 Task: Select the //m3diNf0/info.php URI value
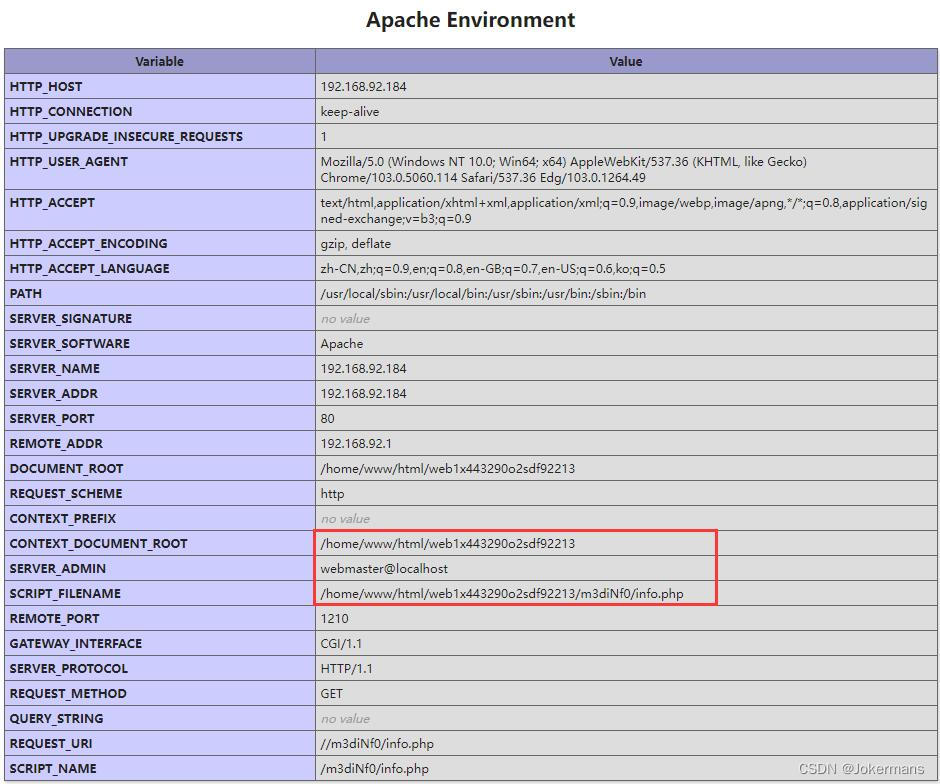coord(377,744)
